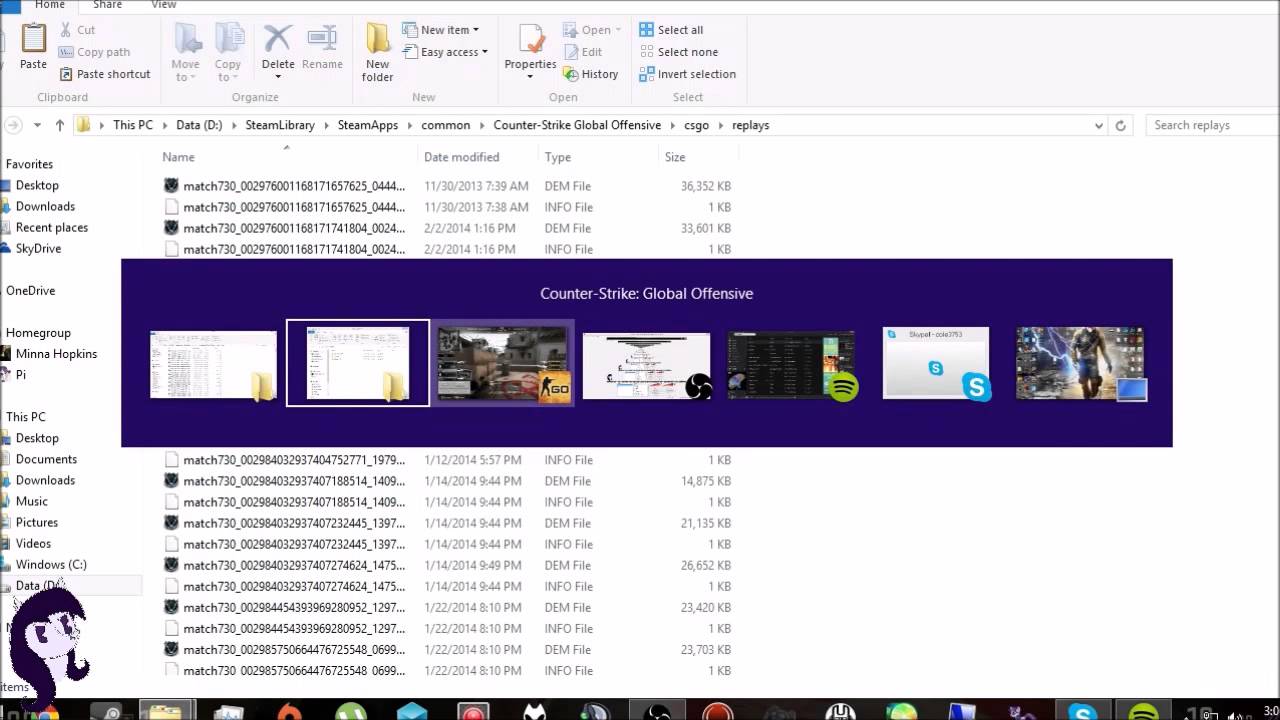Jump to SteamLibrary in the breadcrumb
Viewport: 1280px width, 720px height.
pyautogui.click(x=280, y=125)
